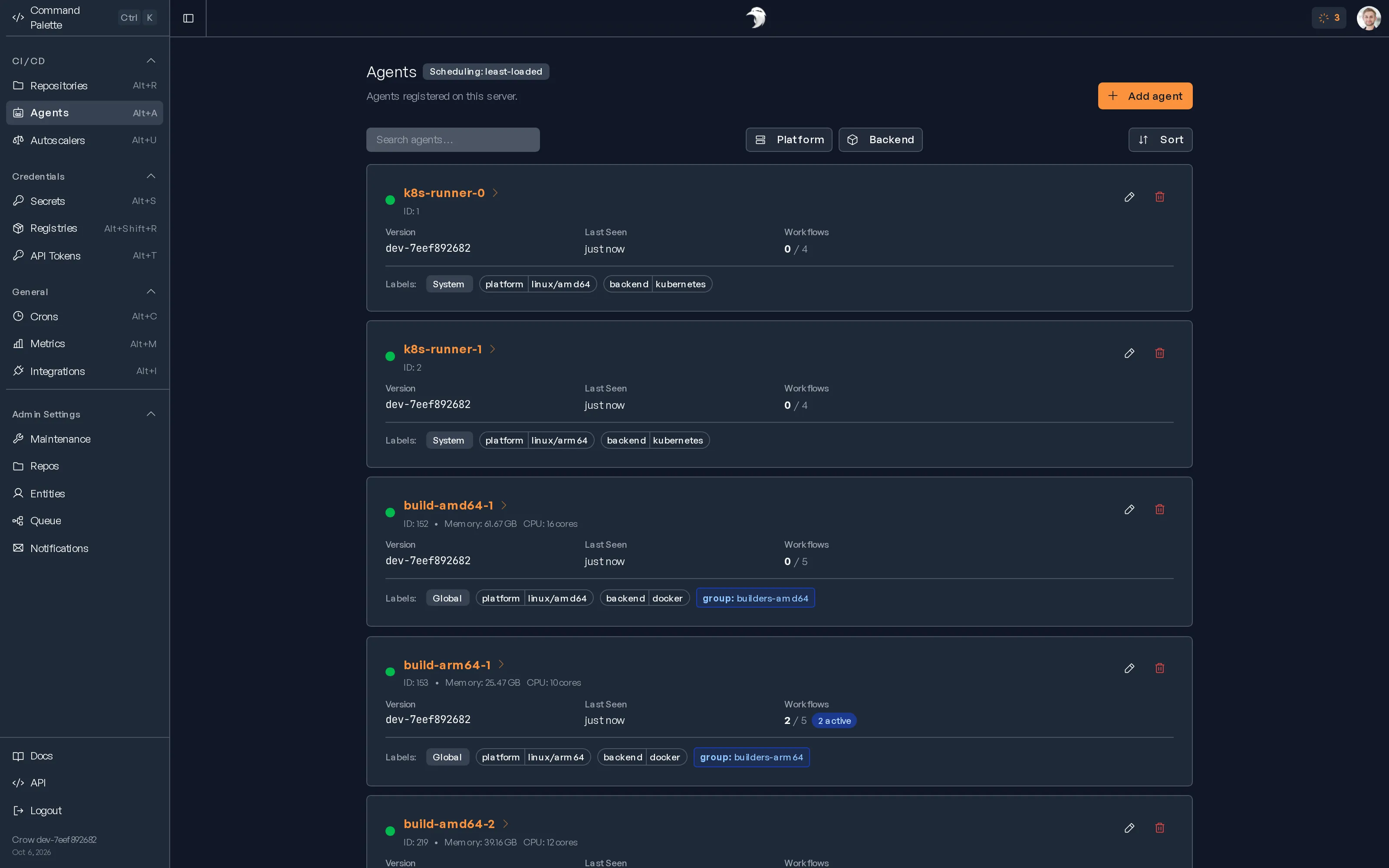Click the Global label on build-amd64-1
Screen dimensions: 1389x868
[x=447, y=598]
